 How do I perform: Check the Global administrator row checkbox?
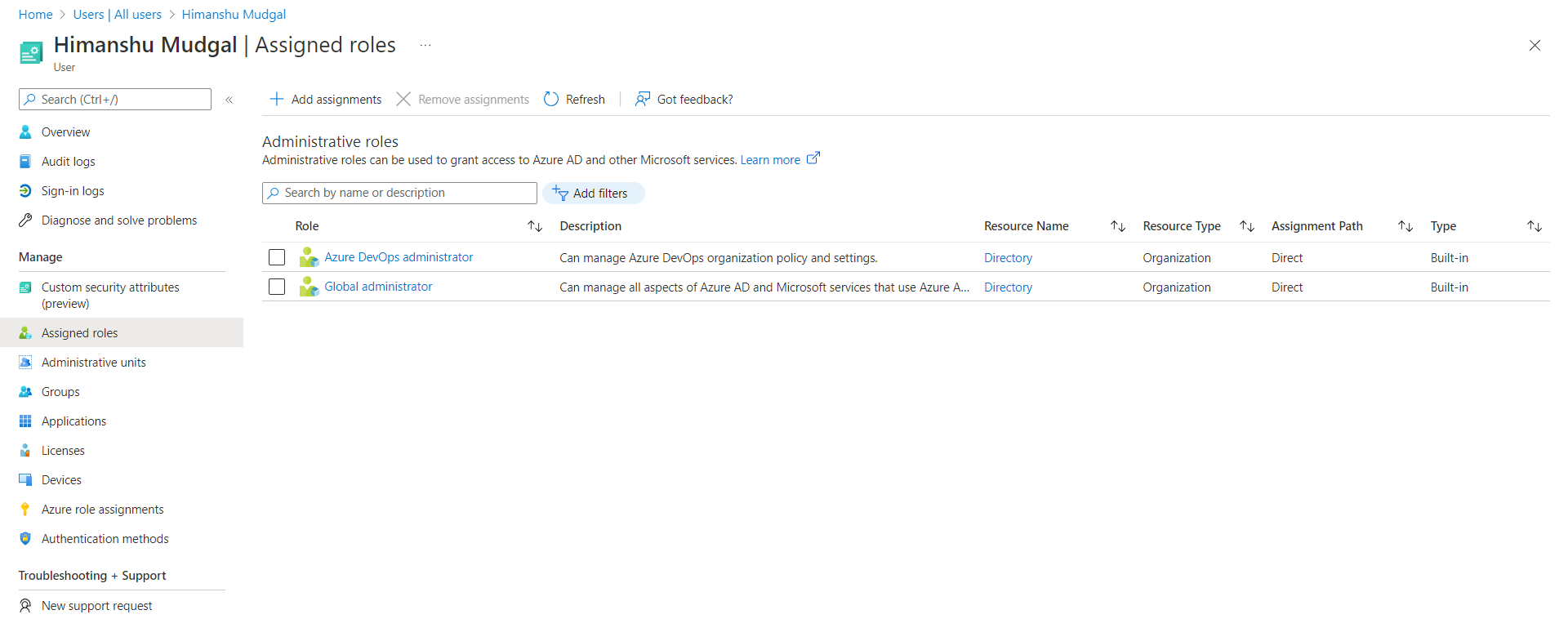tap(277, 287)
